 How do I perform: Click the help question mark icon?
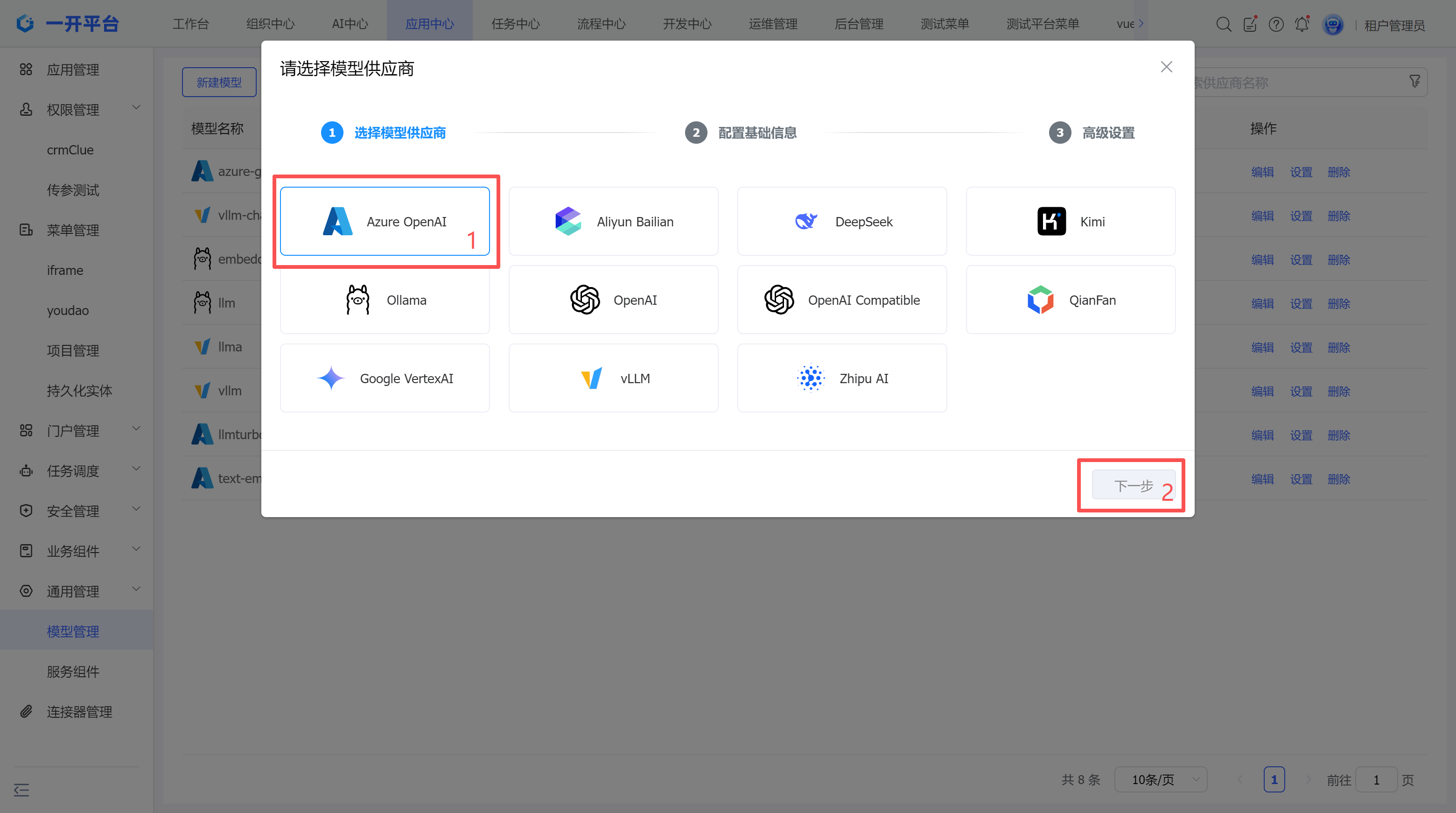tap(1276, 24)
